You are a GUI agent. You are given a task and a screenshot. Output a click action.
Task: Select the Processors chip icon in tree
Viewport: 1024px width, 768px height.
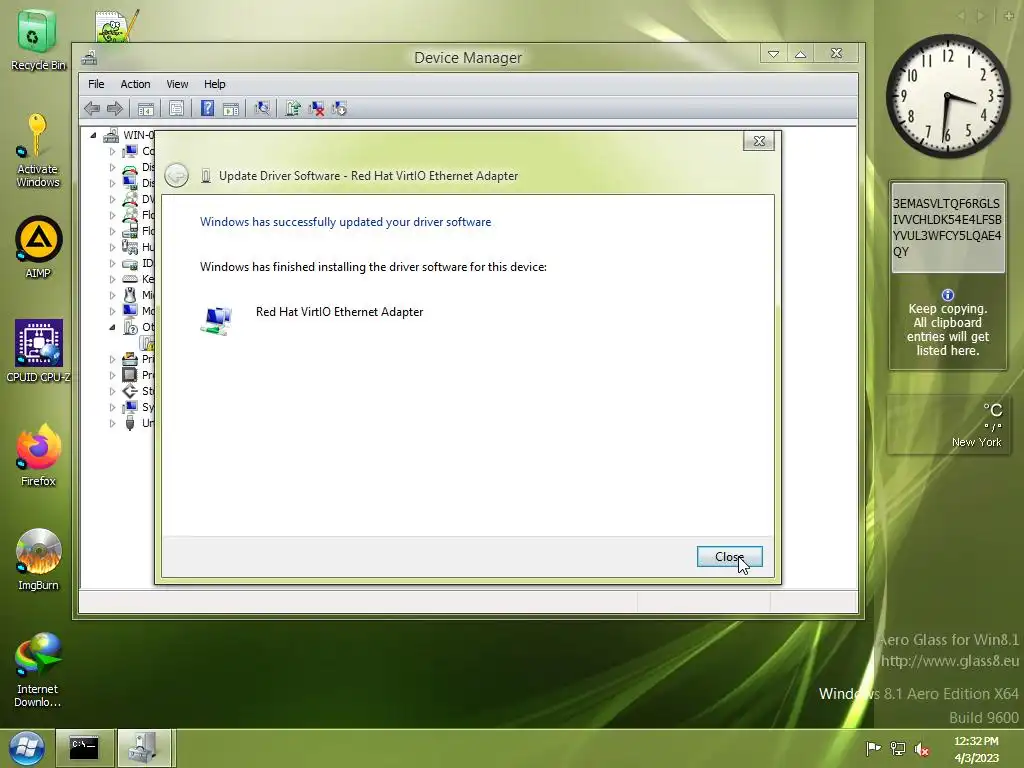tap(130, 375)
